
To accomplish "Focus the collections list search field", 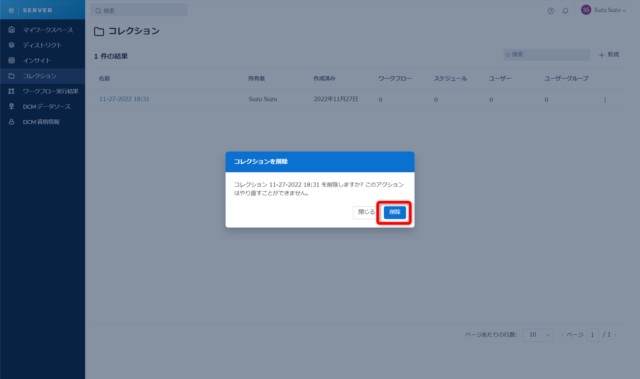I will (547, 54).
